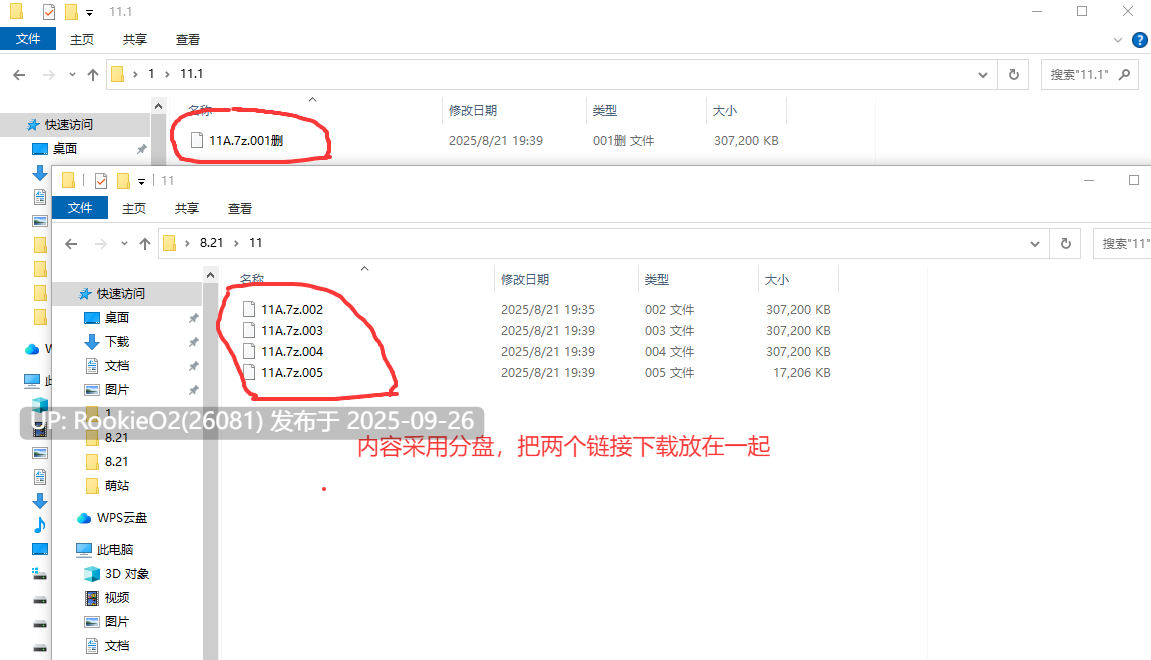Open 下载 in 11 window sidebar
1151x660 pixels.
117,342
